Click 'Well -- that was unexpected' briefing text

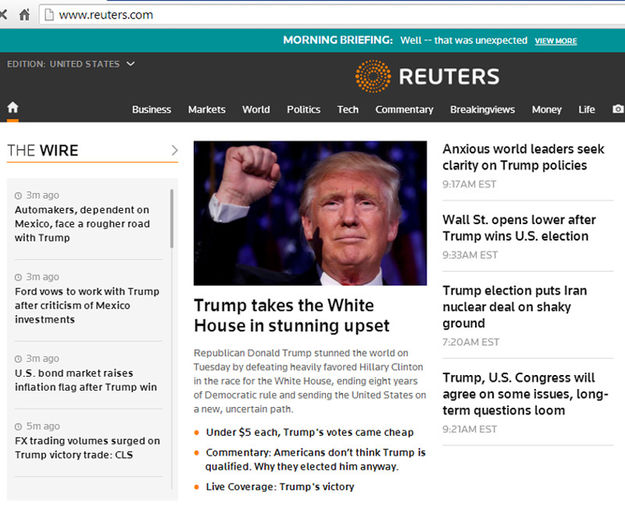[x=464, y=40]
